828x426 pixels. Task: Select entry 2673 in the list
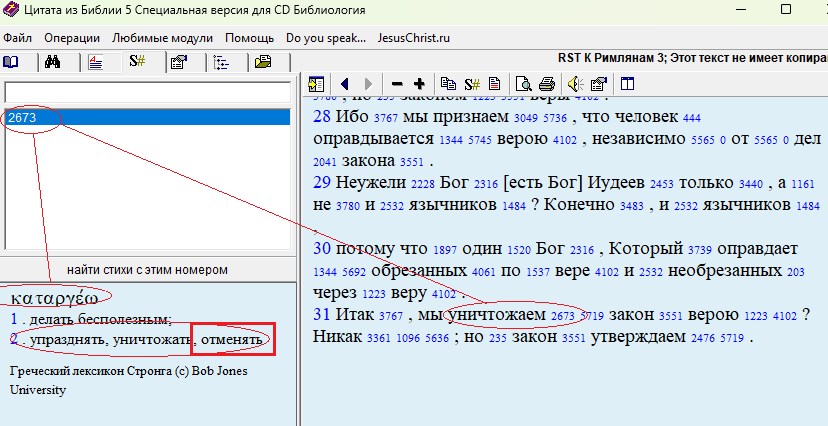pyautogui.click(x=22, y=118)
